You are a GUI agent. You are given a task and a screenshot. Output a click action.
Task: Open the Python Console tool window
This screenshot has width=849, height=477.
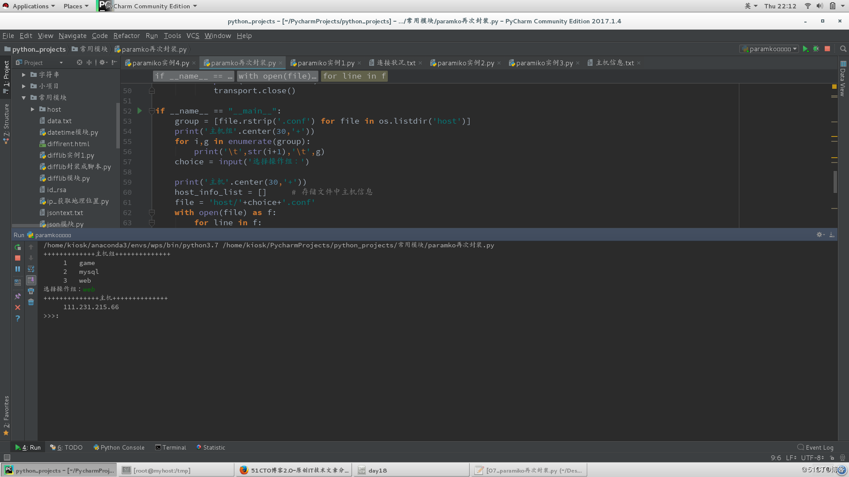119,448
